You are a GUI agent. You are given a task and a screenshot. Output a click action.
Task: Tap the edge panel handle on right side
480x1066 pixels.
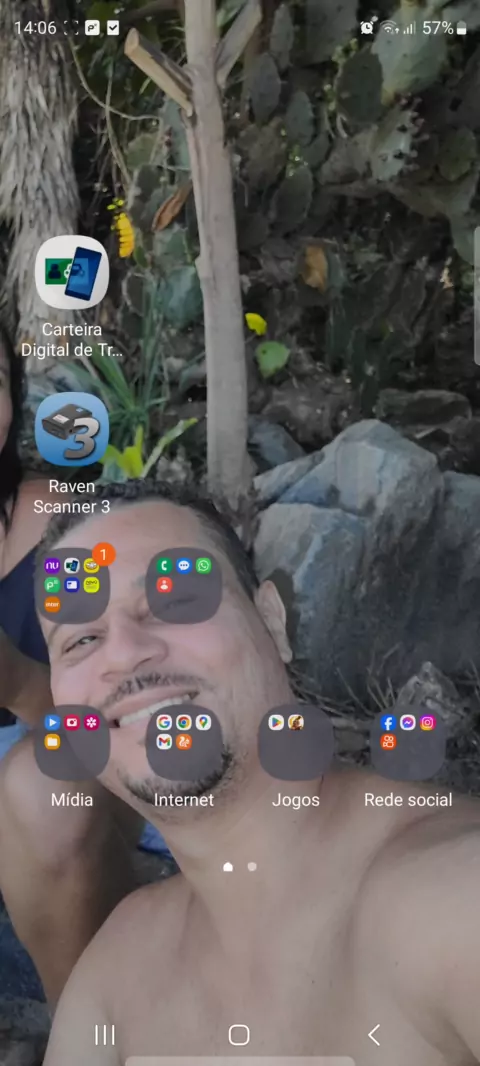[477, 296]
